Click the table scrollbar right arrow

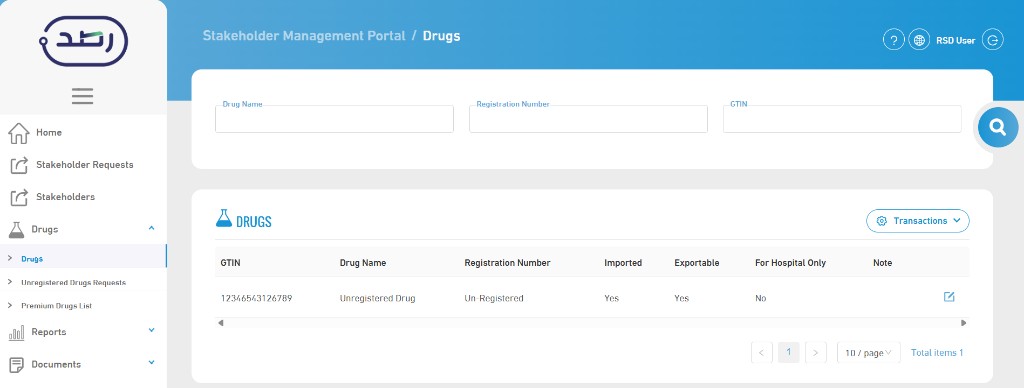964,323
